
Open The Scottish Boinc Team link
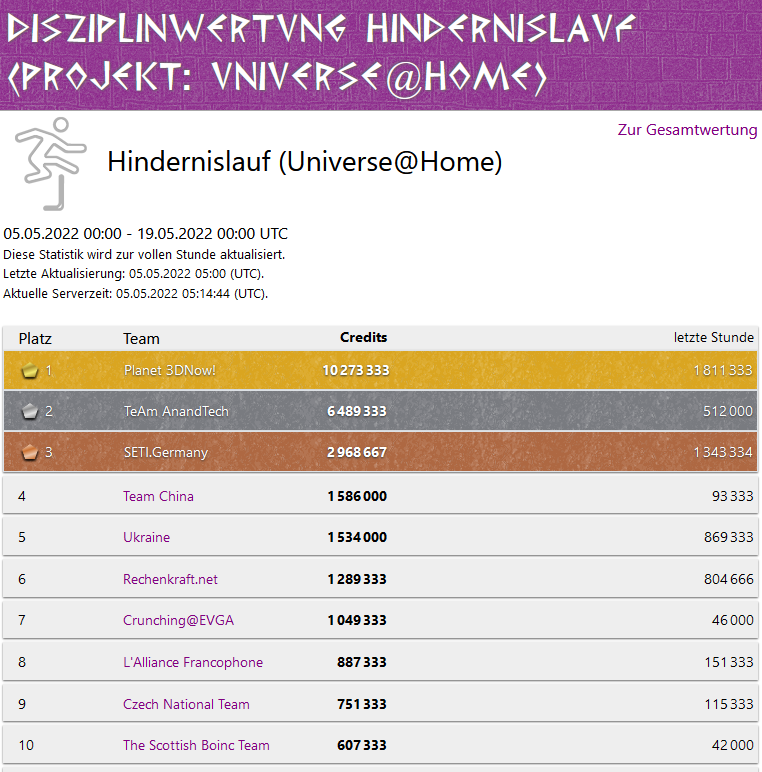coord(196,745)
